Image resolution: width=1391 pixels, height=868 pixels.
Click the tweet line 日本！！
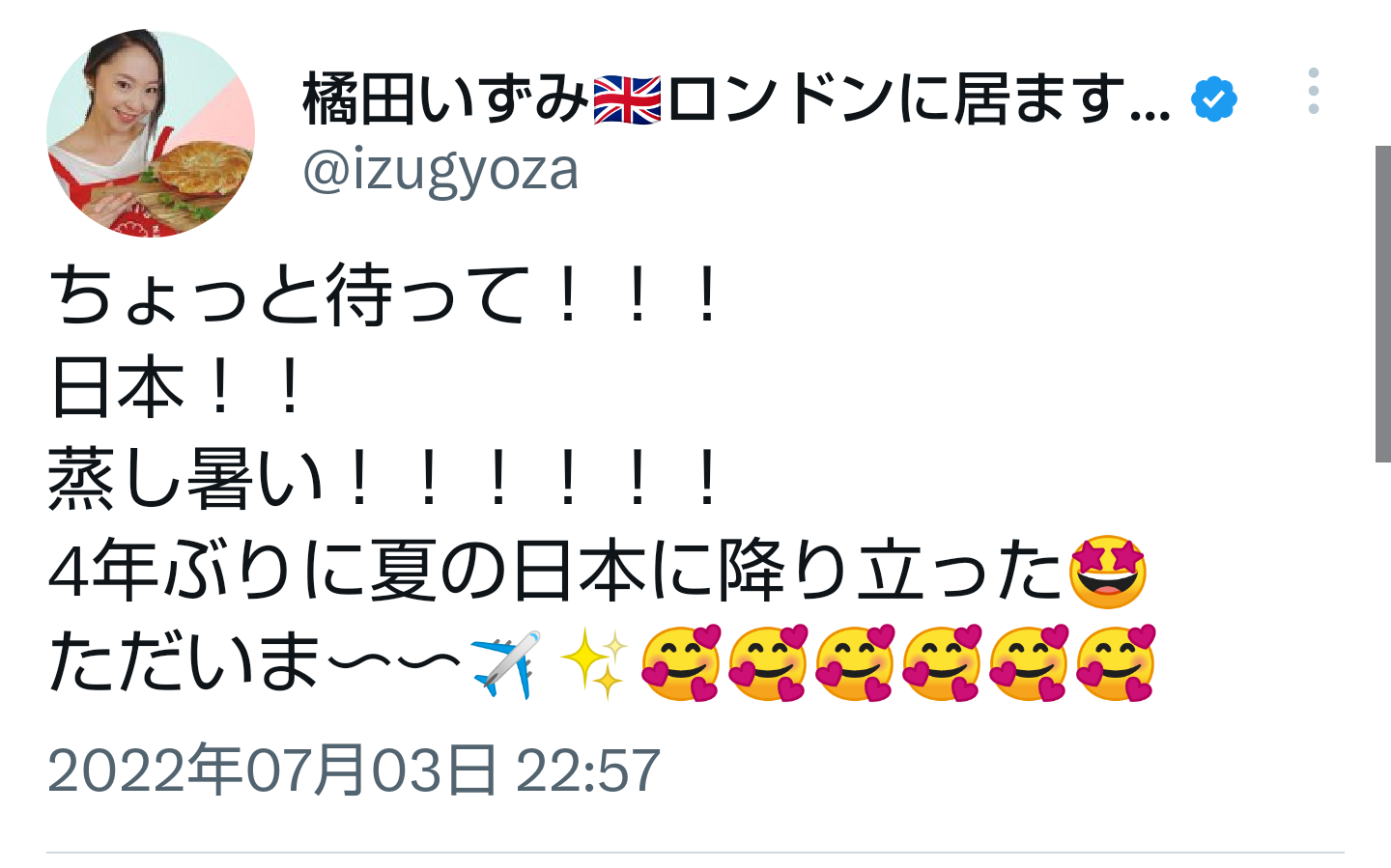click(x=177, y=387)
